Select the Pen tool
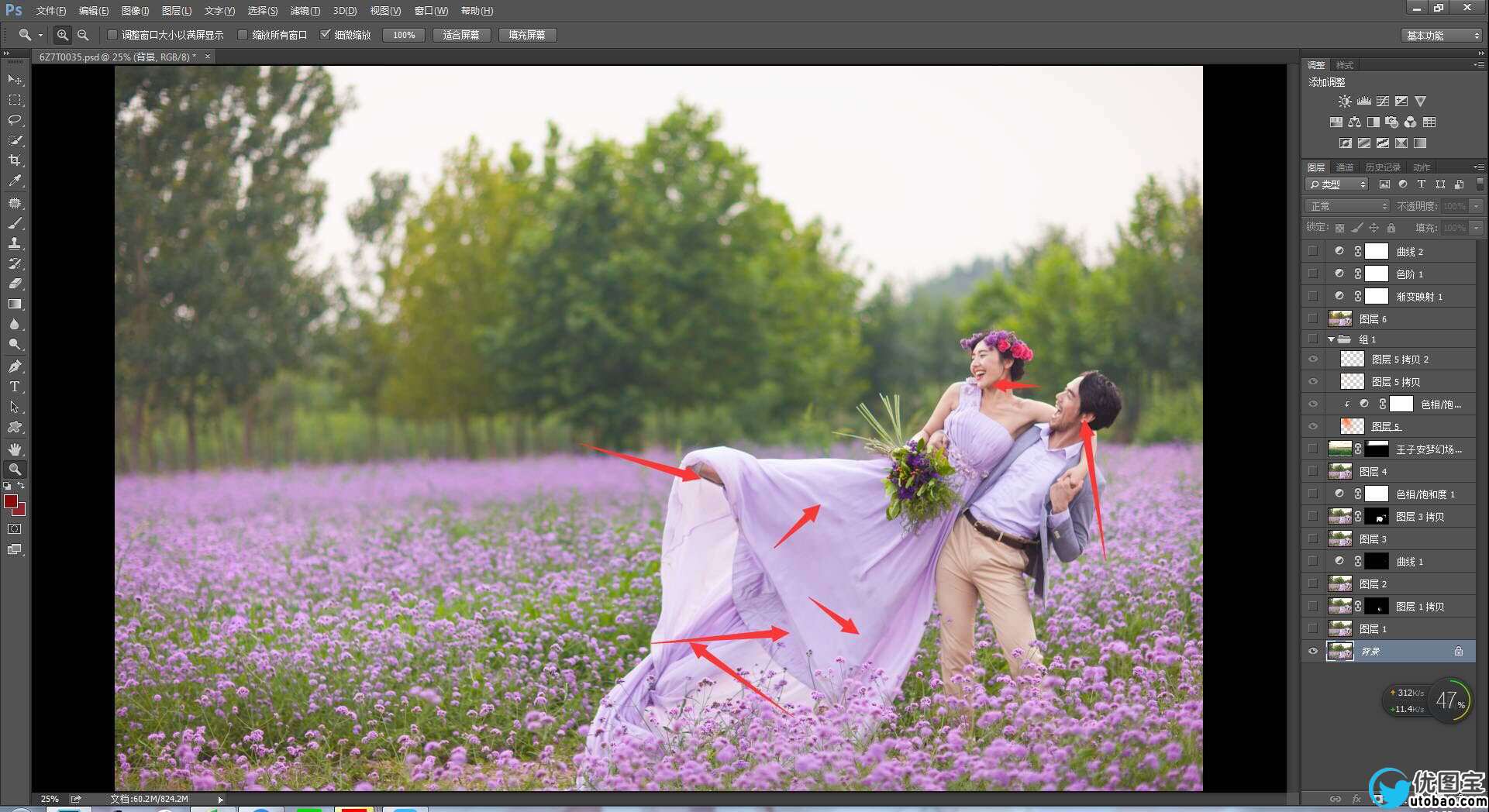 (15, 366)
